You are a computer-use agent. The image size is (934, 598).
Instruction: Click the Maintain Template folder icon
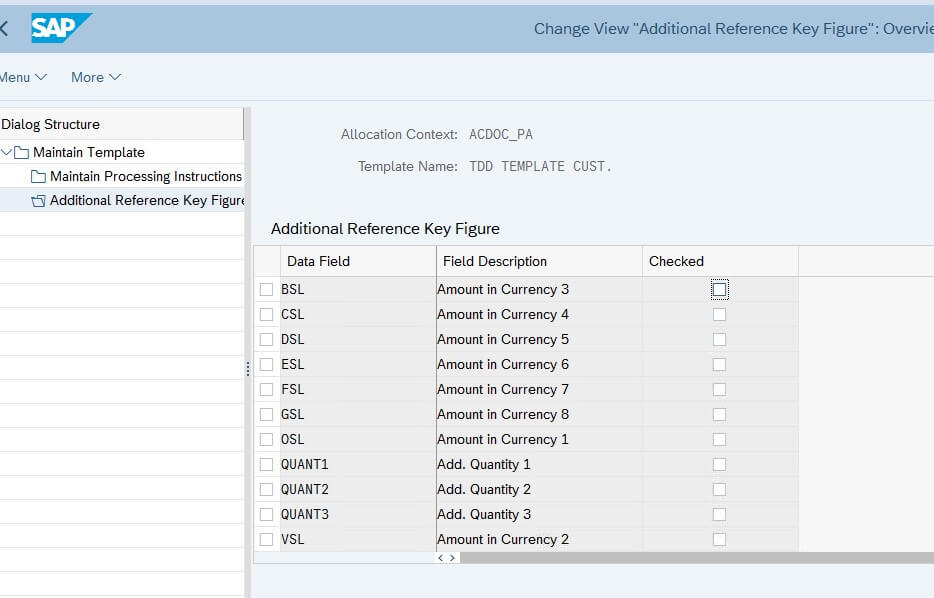tap(21, 152)
